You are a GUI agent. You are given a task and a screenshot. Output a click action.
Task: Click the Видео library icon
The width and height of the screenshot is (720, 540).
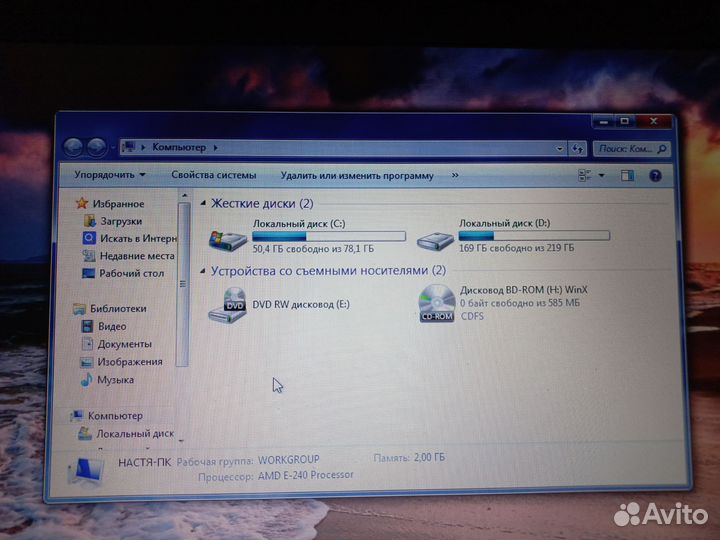click(87, 326)
